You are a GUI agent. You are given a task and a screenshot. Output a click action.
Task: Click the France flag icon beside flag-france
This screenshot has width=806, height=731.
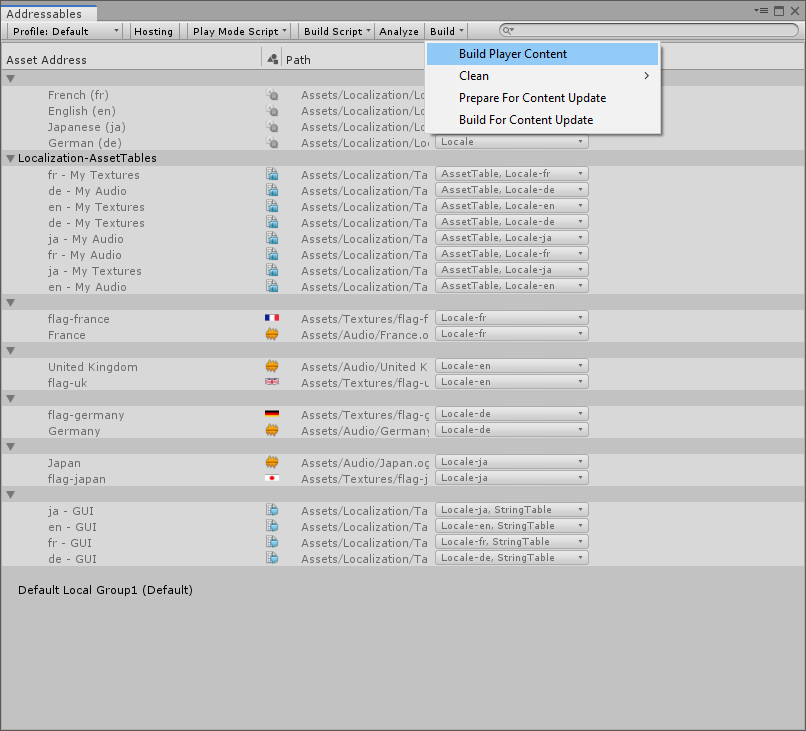pyautogui.click(x=272, y=318)
